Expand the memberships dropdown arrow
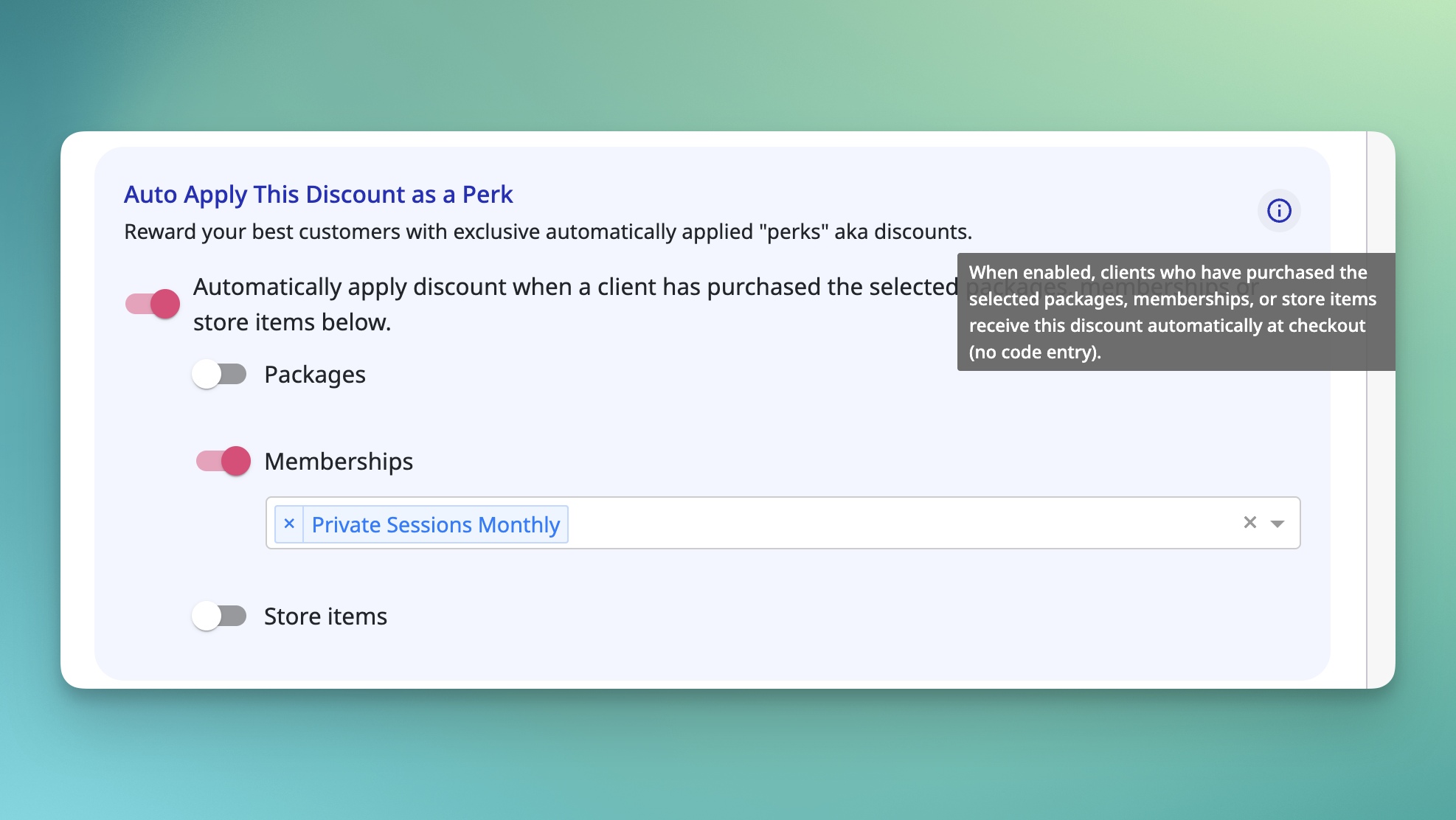This screenshot has height=820, width=1456. pos(1278,524)
